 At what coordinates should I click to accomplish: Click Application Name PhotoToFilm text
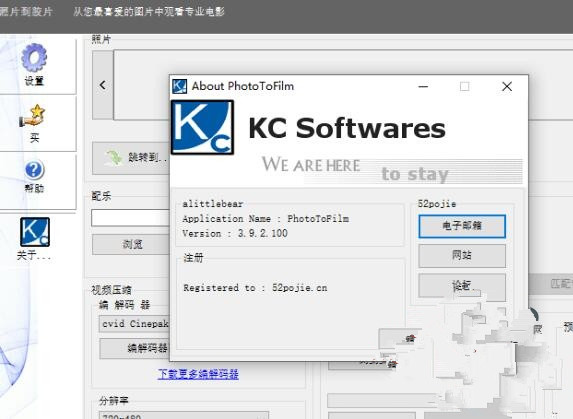tap(266, 219)
